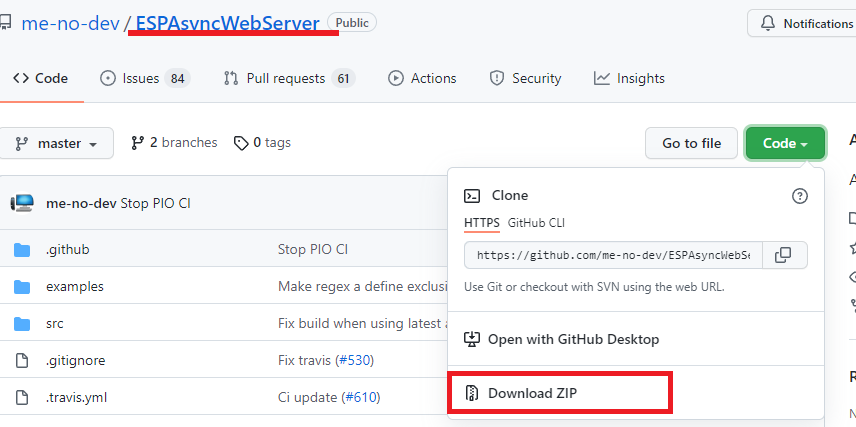Image resolution: width=856 pixels, height=427 pixels.
Task: Click the .github folder icon
Action: pos(22,250)
